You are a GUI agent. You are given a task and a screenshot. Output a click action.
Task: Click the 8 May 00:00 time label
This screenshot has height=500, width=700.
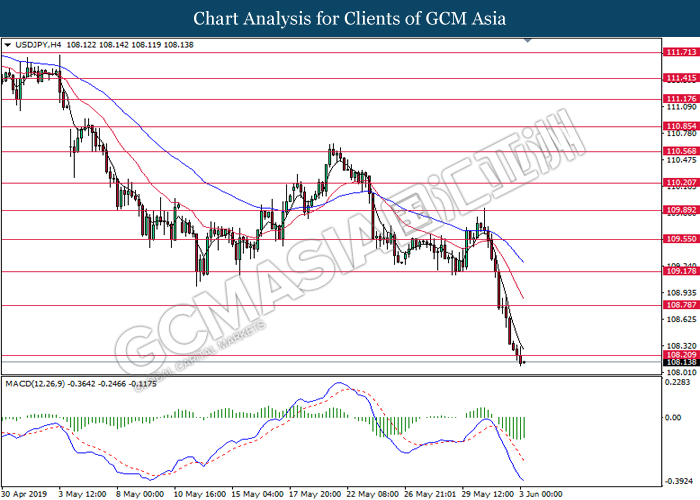[140, 494]
